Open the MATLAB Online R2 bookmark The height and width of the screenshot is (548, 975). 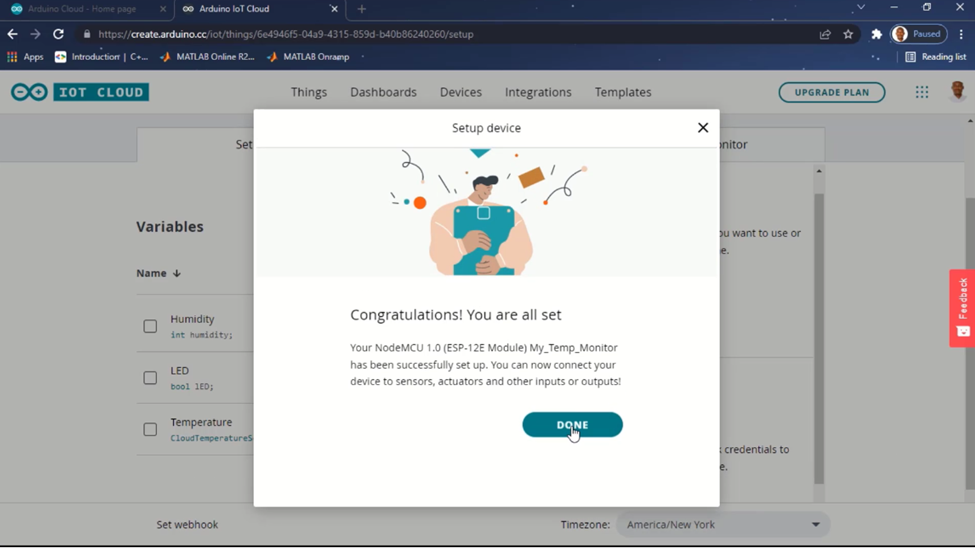click(x=208, y=57)
